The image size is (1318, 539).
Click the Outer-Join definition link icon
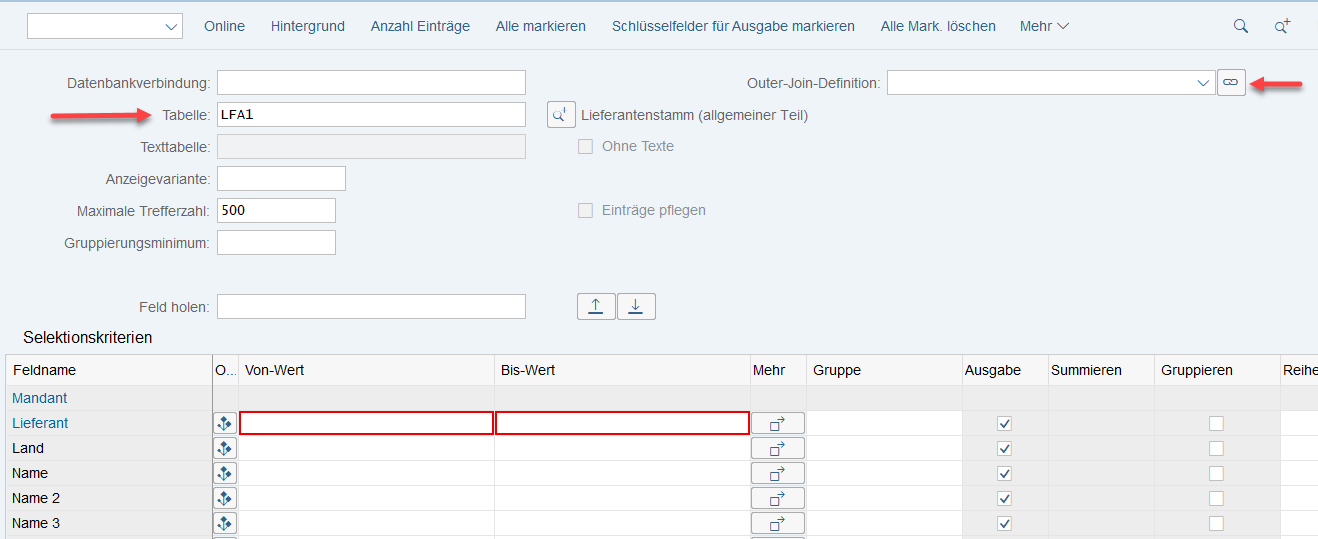click(x=1231, y=83)
